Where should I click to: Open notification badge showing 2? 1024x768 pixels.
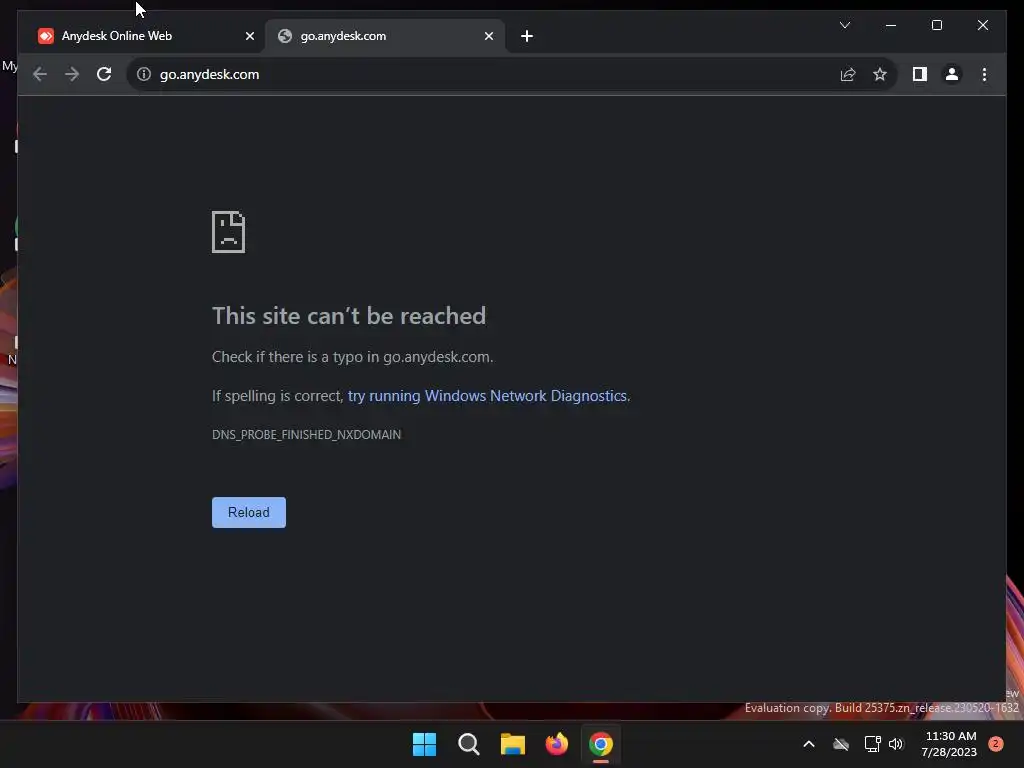tap(995, 744)
